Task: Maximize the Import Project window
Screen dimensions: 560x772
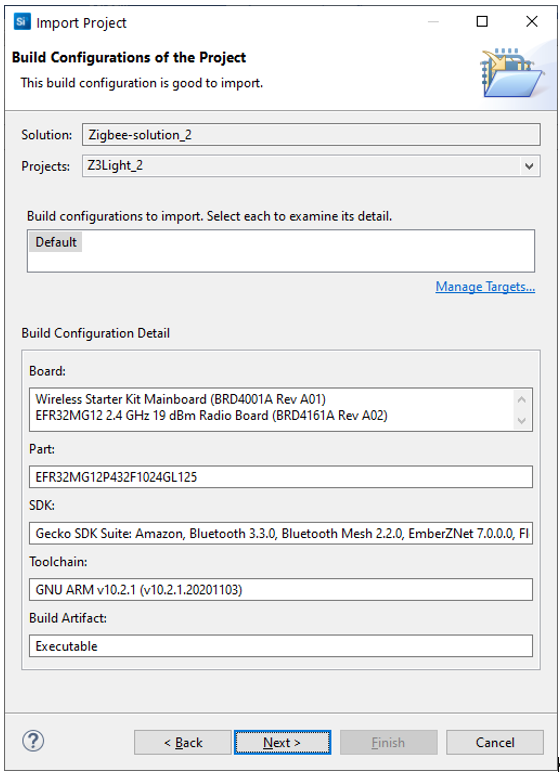Action: (482, 22)
